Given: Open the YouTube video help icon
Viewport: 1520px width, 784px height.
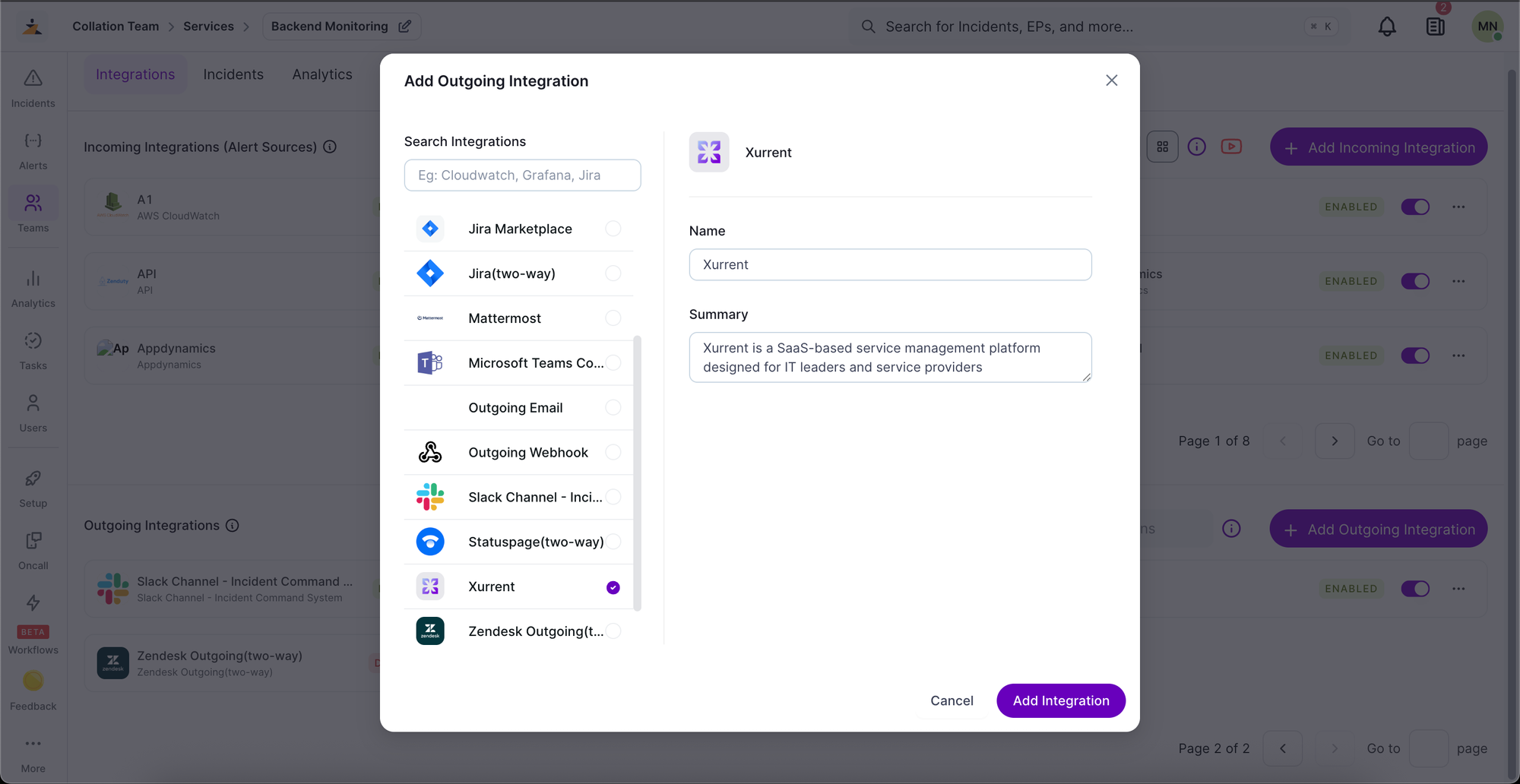Looking at the screenshot, I should click(1231, 147).
